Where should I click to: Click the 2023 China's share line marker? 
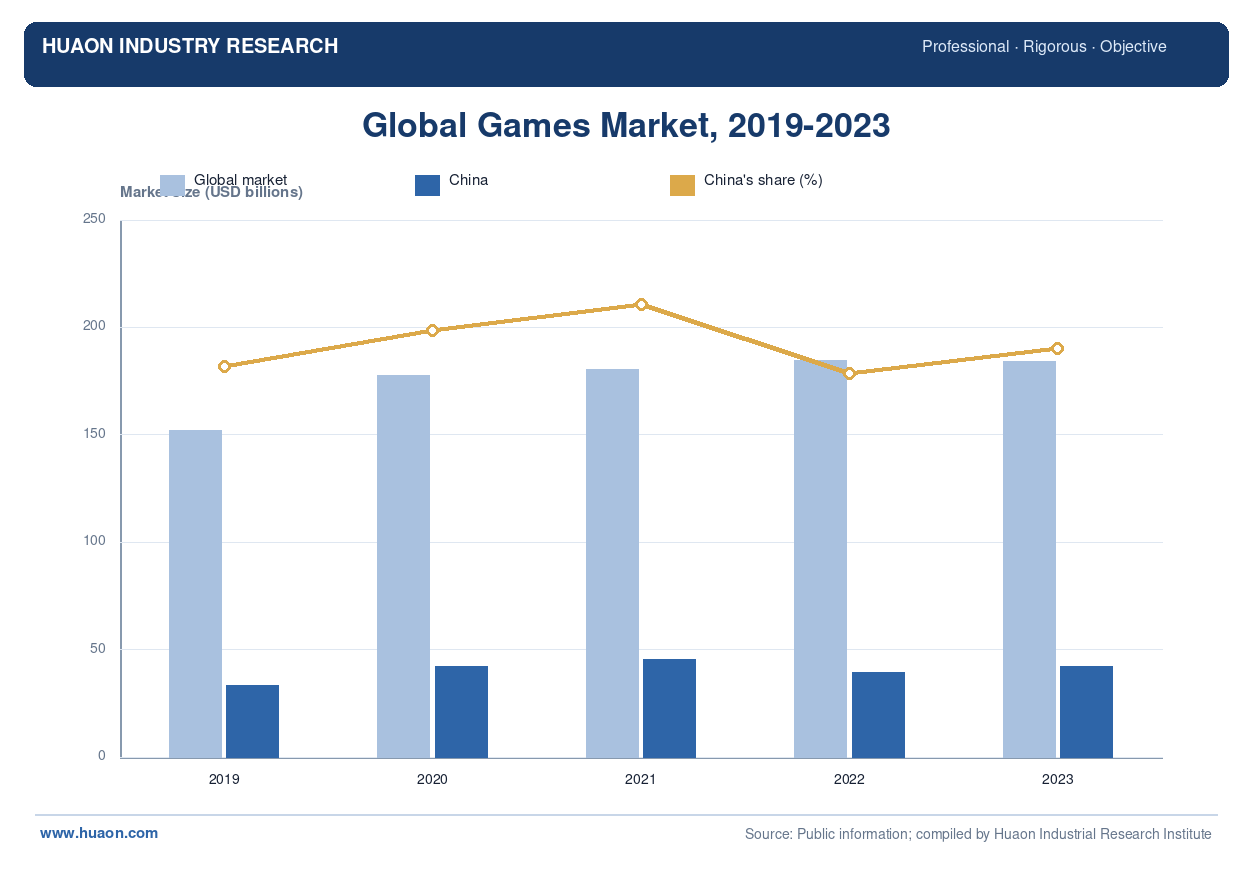1057,348
